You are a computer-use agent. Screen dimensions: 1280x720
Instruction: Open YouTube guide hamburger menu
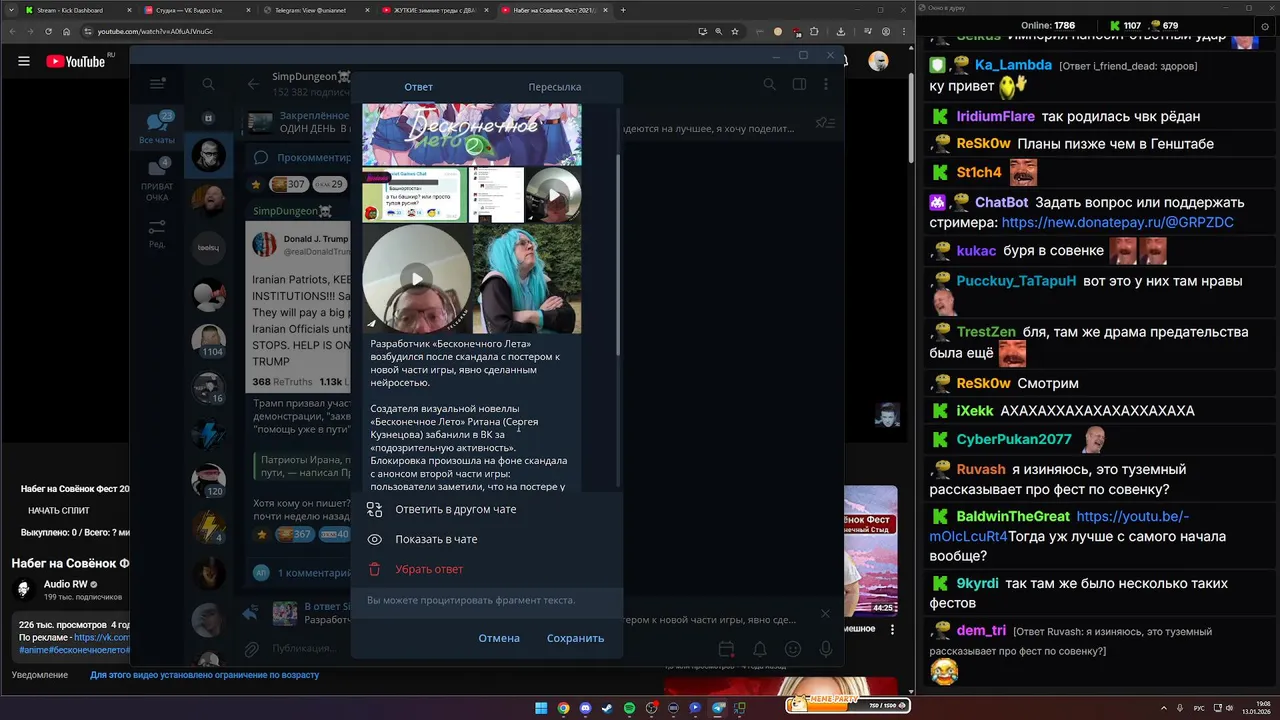click(x=24, y=61)
